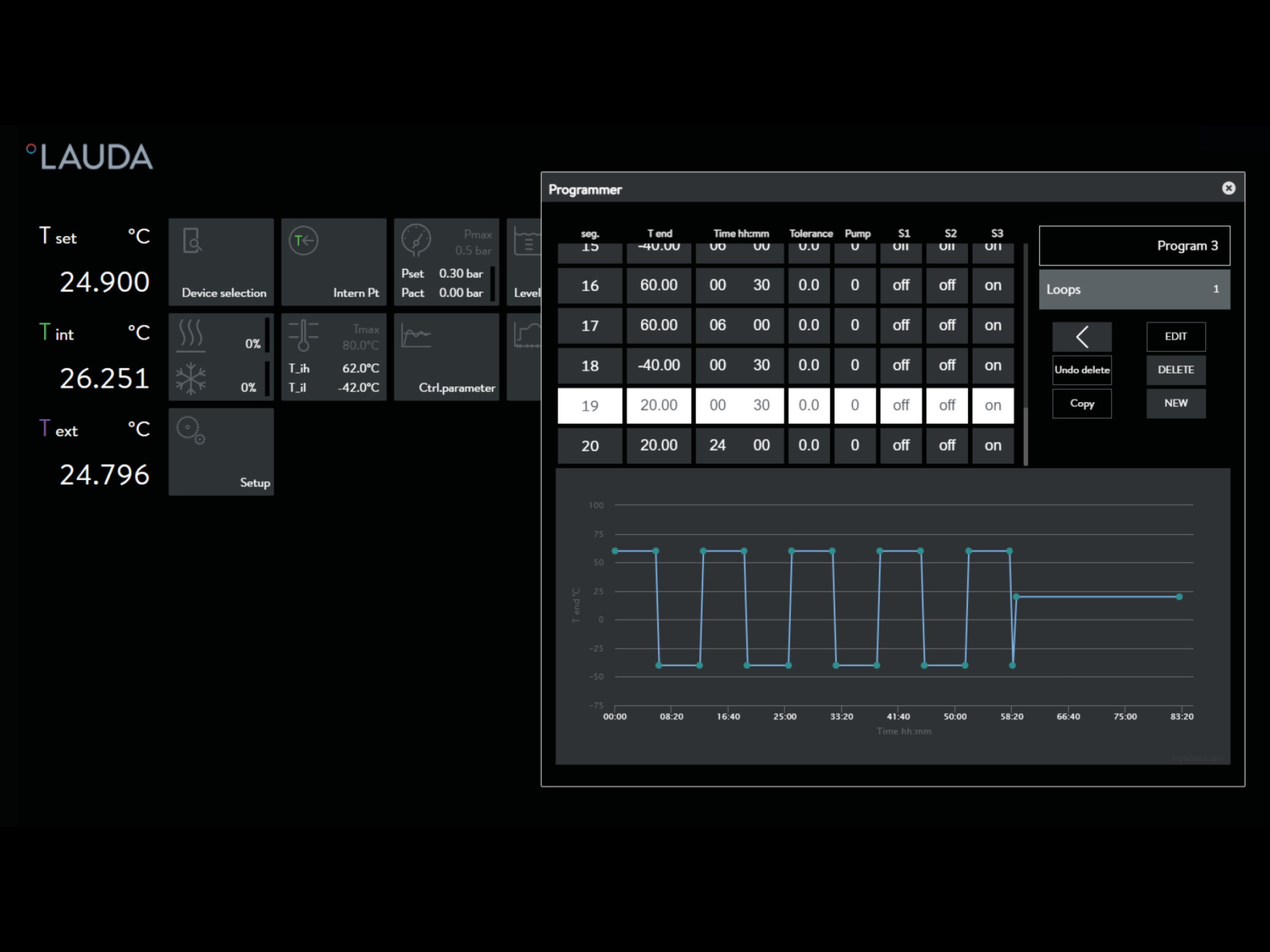Click the Tolerance column header
The height and width of the screenshot is (952, 1270).
tap(811, 234)
